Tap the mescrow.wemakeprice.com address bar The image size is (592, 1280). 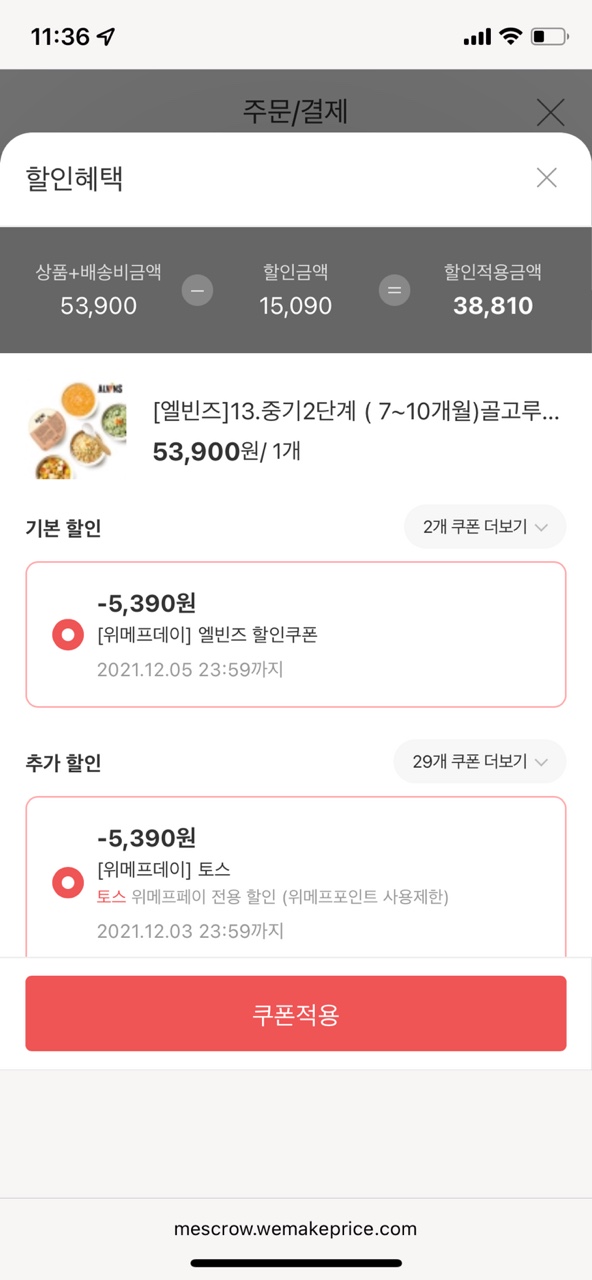[x=295, y=1229]
